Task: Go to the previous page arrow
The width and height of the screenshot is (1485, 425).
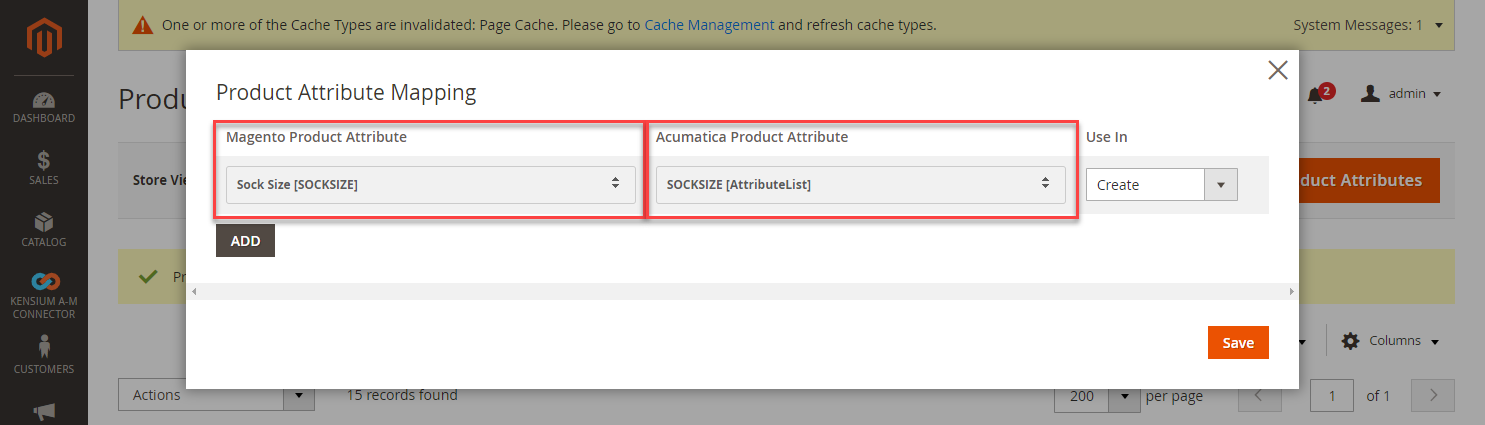Action: (1260, 396)
